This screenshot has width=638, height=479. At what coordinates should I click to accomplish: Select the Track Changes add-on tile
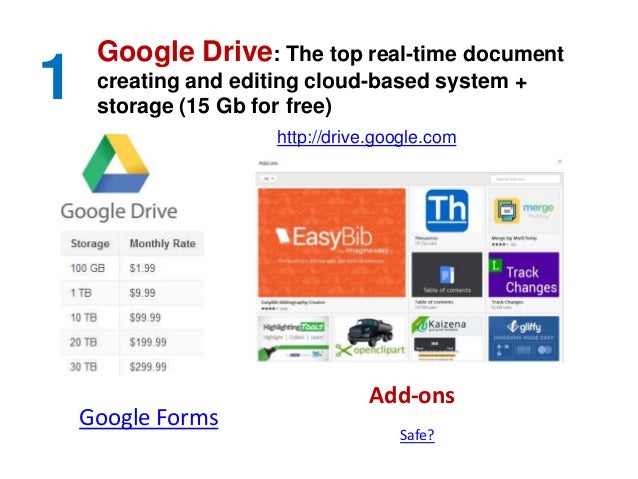524,275
